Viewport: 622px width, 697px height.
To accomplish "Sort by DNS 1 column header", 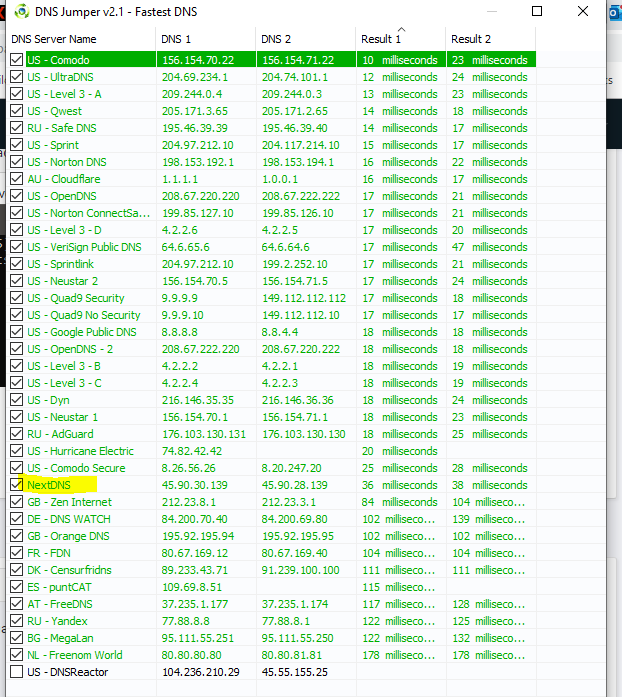I will click(x=206, y=39).
